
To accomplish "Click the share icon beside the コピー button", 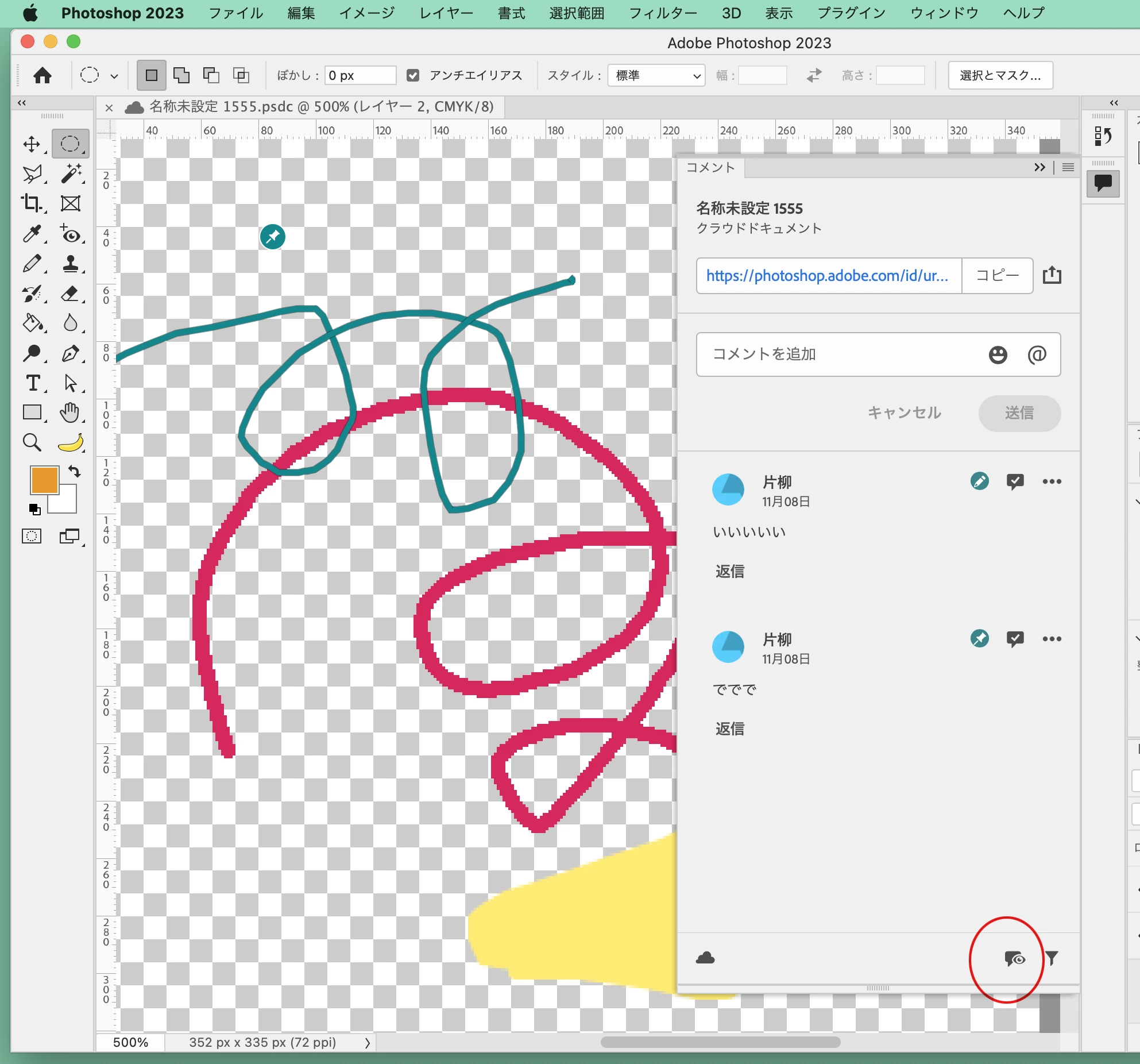I will click(x=1052, y=275).
